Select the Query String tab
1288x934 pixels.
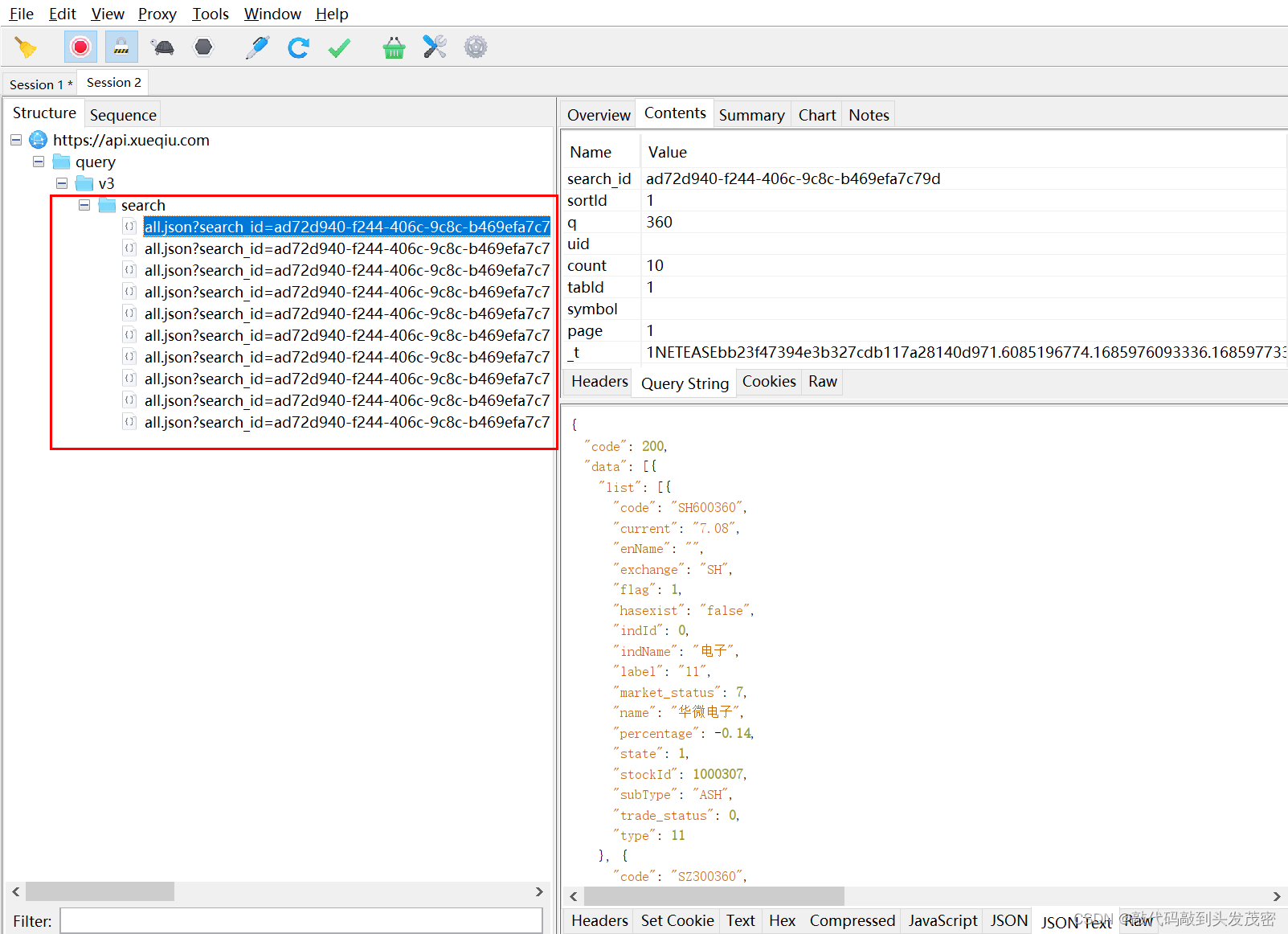pyautogui.click(x=685, y=383)
